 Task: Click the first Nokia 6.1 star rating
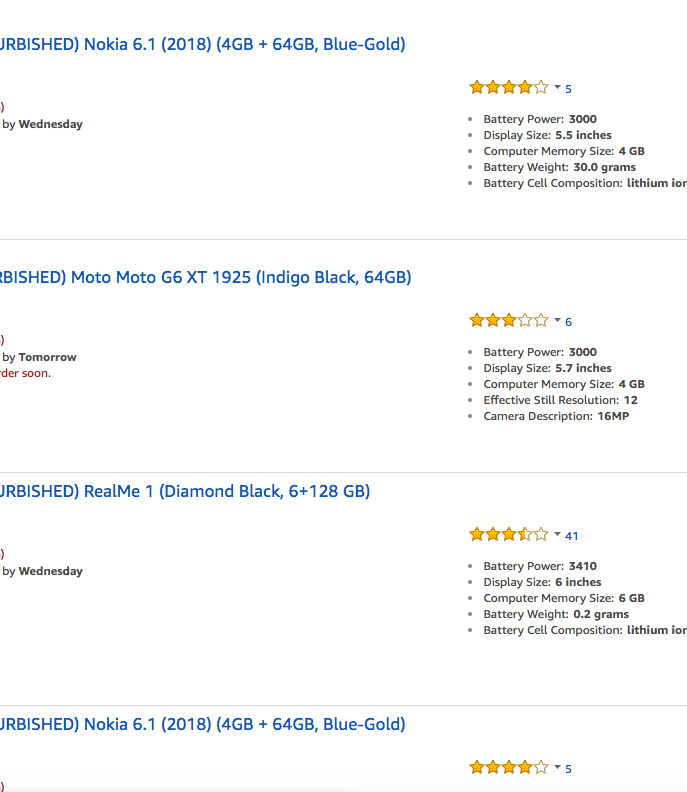point(508,88)
